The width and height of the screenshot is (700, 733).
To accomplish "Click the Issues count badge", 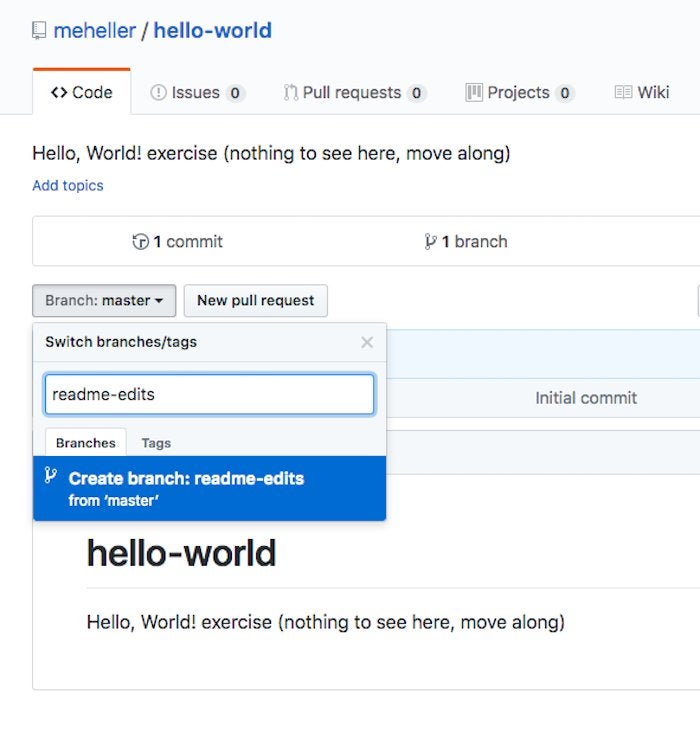I will tap(235, 93).
